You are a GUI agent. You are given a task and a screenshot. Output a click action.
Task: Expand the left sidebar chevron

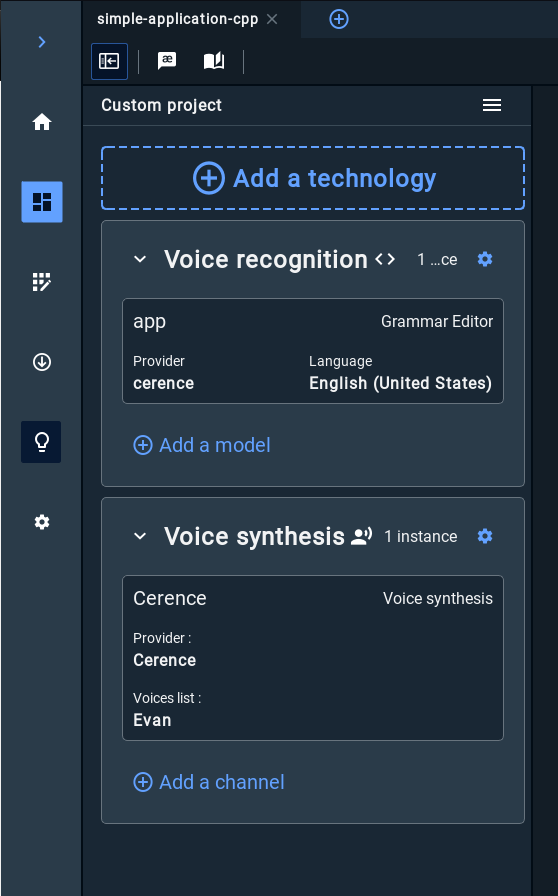(42, 42)
